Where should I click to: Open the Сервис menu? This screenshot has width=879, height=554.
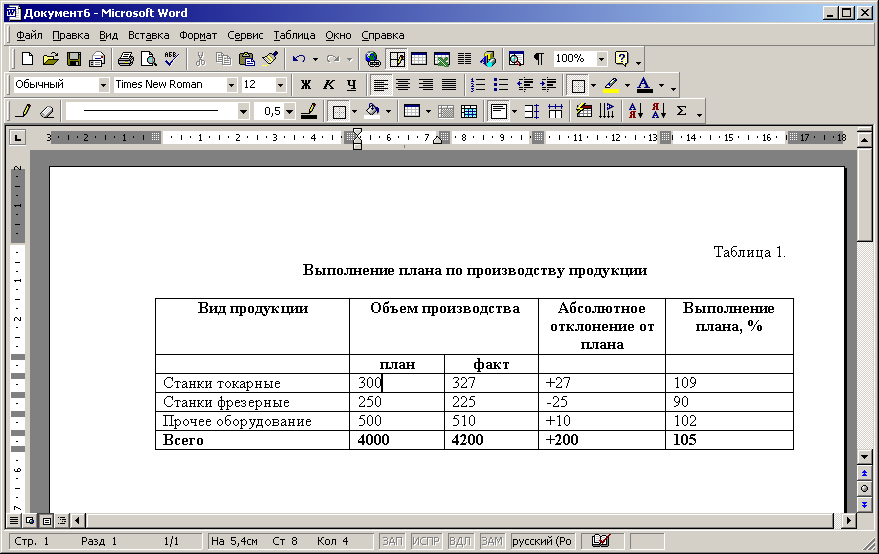[245, 35]
